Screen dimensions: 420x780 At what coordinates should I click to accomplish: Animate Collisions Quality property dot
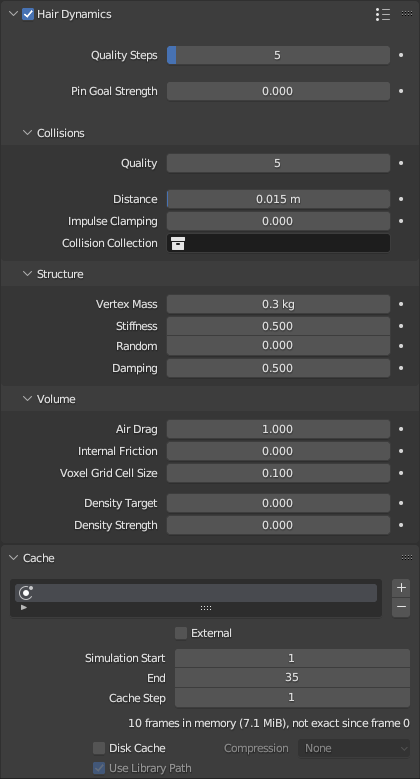[401, 163]
